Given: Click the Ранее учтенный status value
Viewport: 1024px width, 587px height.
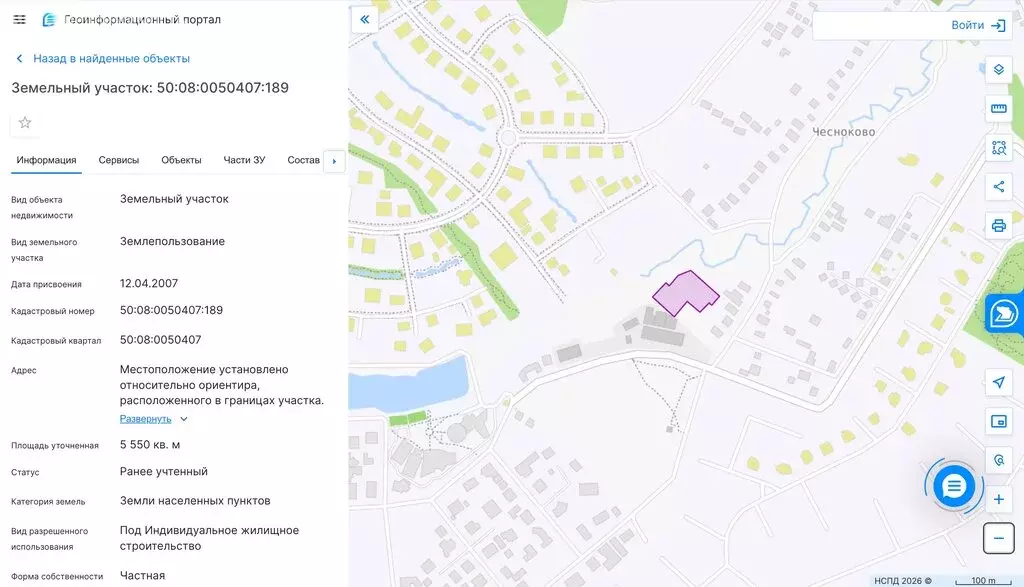Looking at the screenshot, I should coord(164,471).
